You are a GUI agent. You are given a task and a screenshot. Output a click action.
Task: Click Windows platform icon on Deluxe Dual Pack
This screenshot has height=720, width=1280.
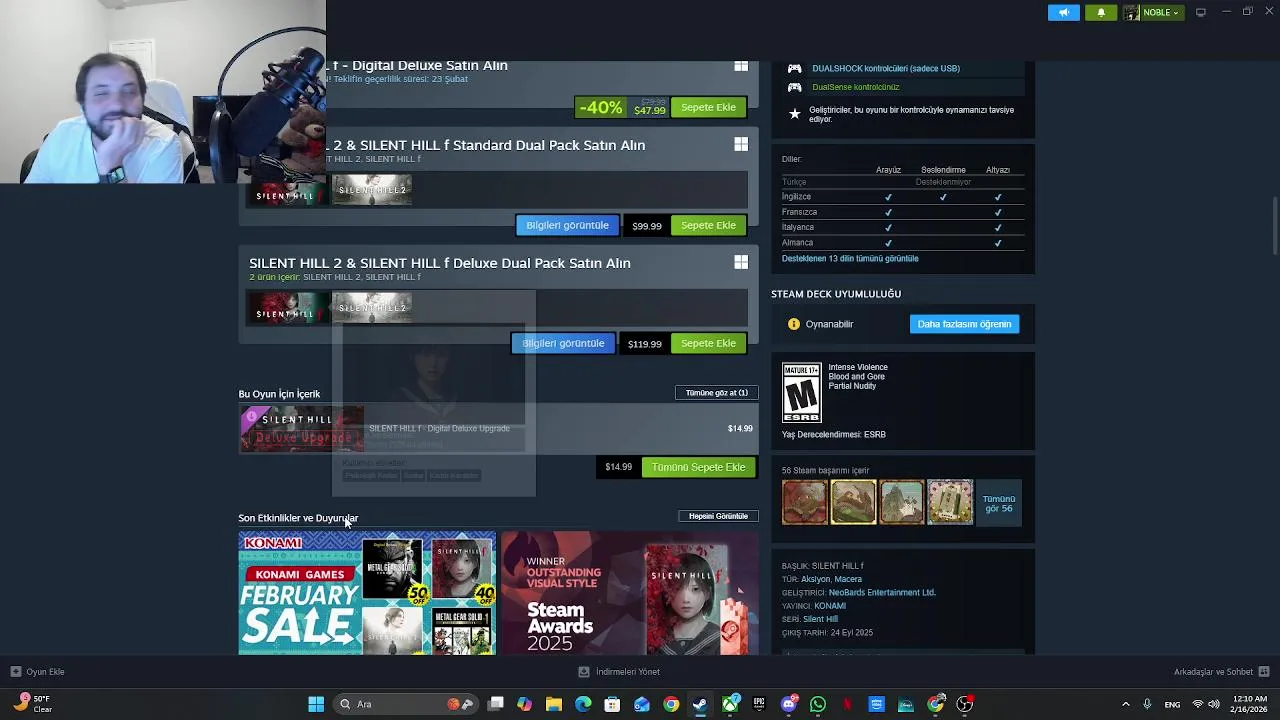741,262
